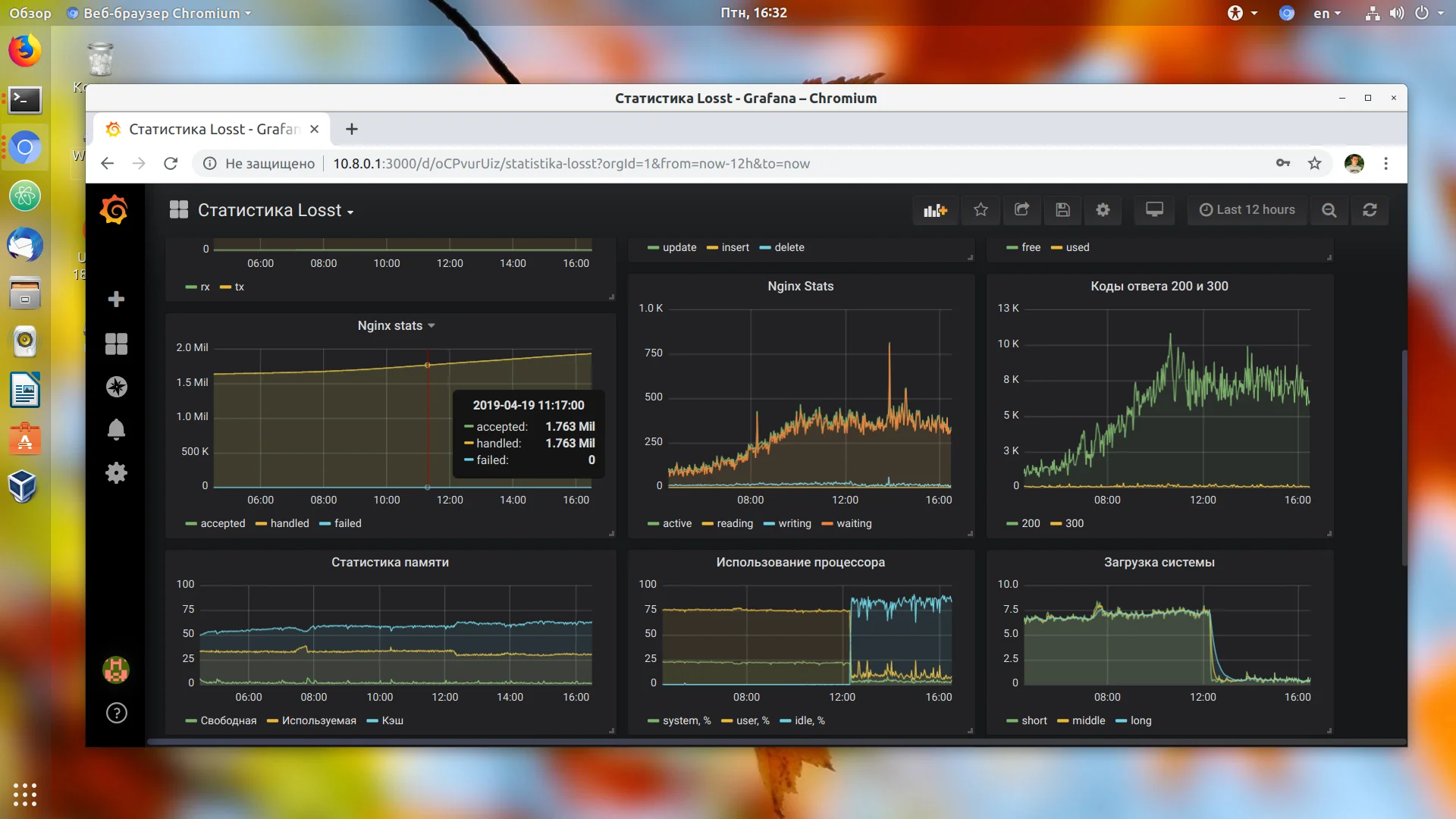
Task: Click the Add panel icon in toolbar
Action: [935, 210]
